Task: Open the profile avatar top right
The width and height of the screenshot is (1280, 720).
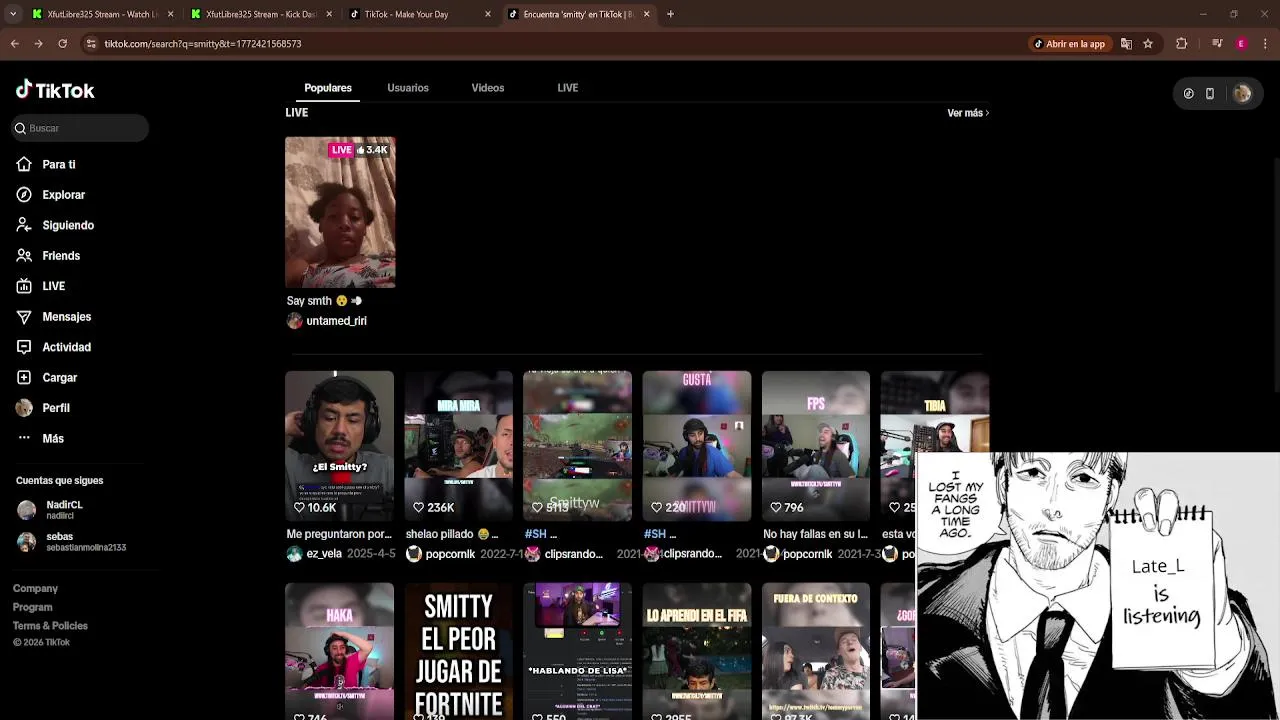Action: [x=1242, y=93]
